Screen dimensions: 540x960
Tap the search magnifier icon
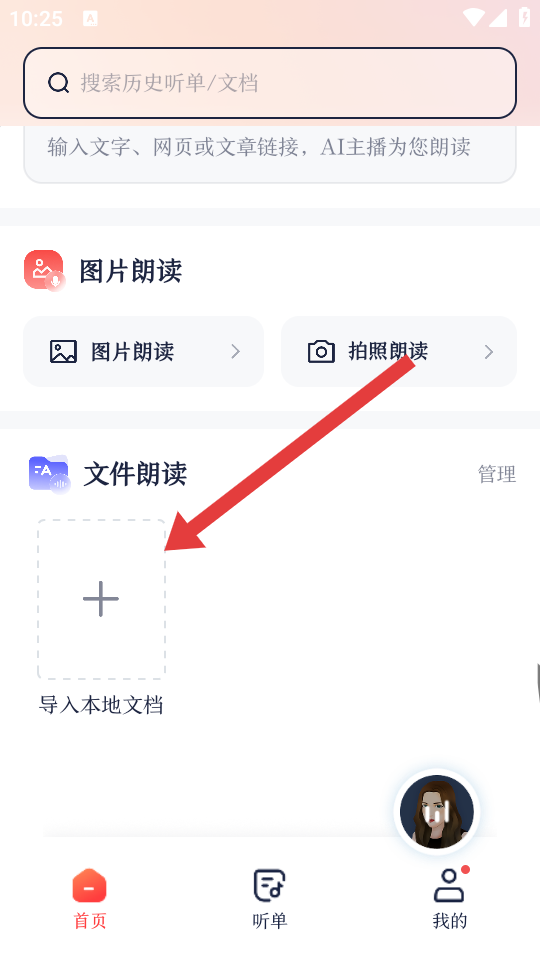point(58,83)
